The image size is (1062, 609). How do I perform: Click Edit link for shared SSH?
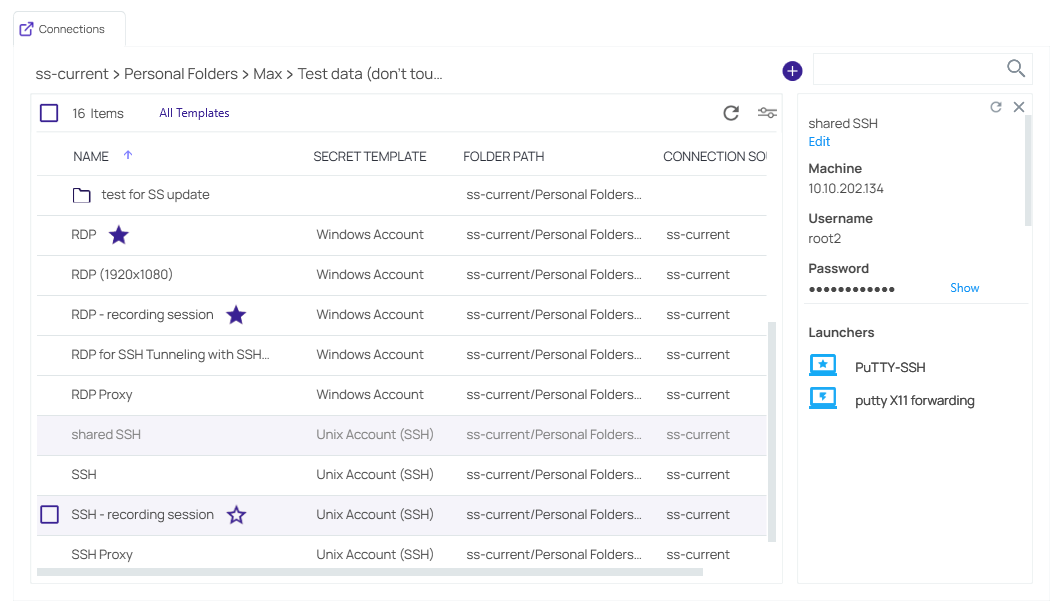(x=819, y=142)
